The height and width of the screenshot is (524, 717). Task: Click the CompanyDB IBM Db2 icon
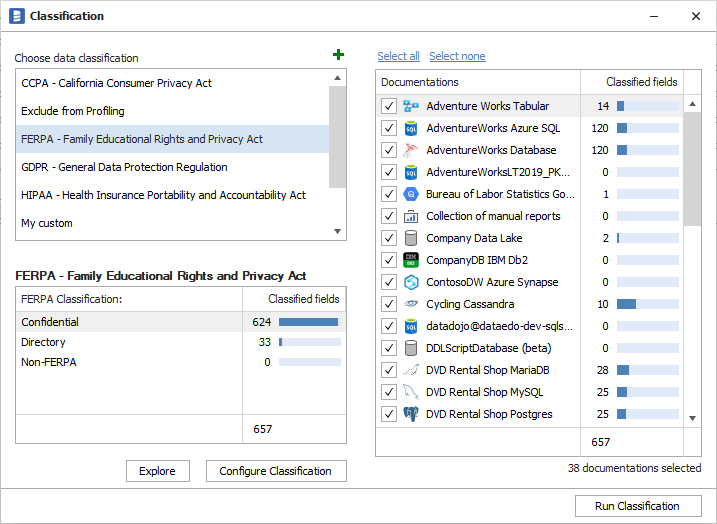click(x=410, y=260)
